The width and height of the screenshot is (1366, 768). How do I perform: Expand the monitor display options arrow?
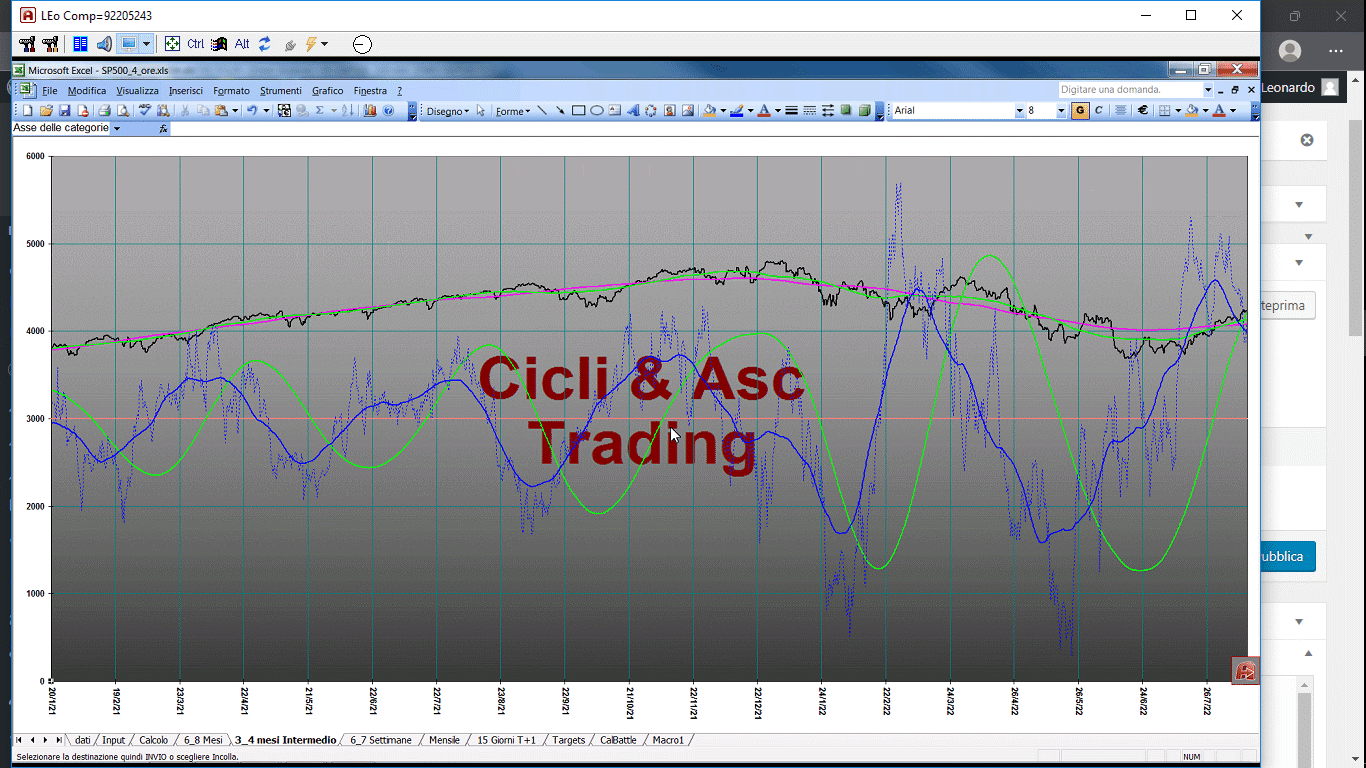tap(147, 44)
